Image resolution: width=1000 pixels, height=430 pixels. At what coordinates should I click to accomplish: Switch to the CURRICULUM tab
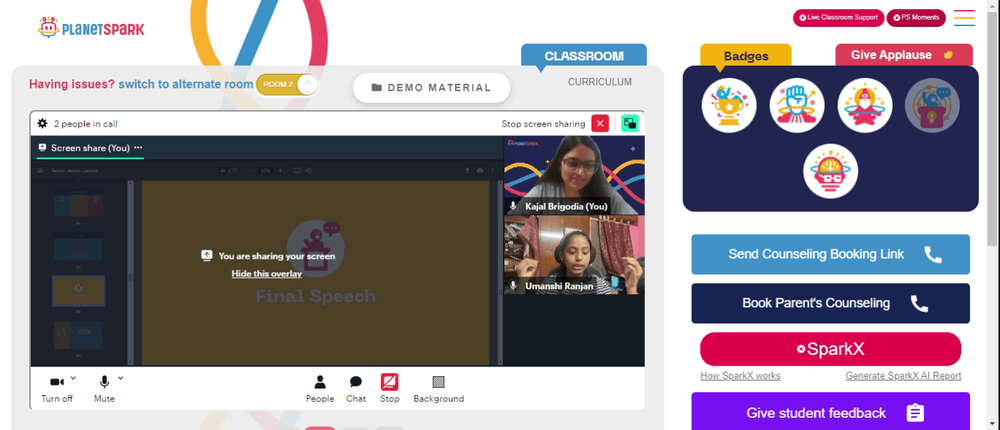coord(600,82)
